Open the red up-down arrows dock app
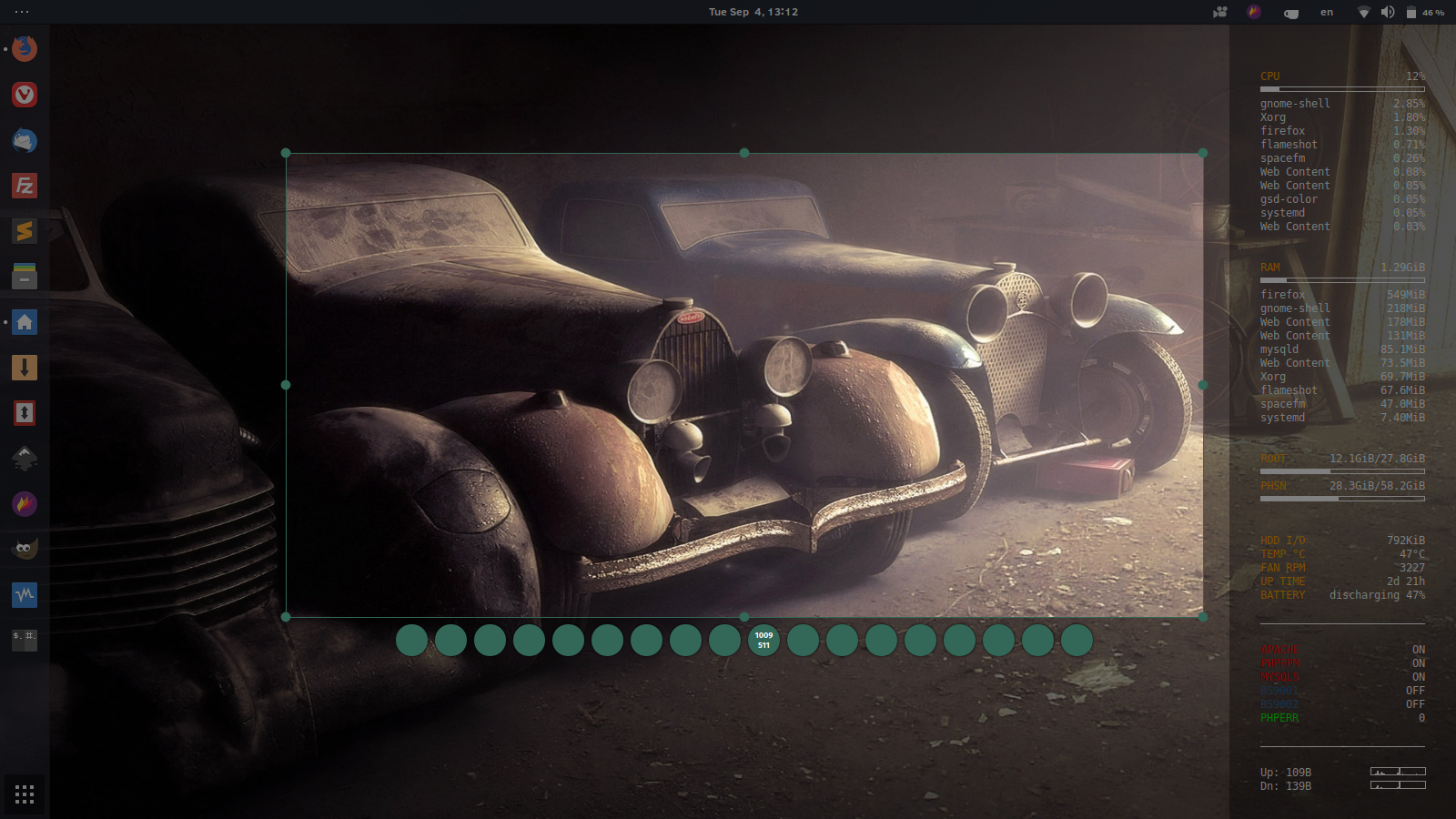The height and width of the screenshot is (819, 1456). coord(25,413)
